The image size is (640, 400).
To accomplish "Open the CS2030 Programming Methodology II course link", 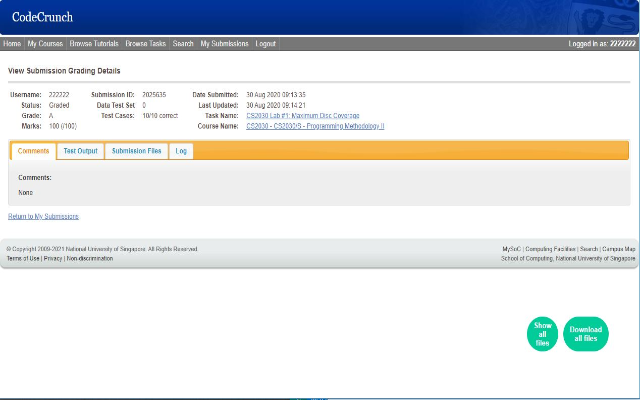I will pyautogui.click(x=315, y=126).
